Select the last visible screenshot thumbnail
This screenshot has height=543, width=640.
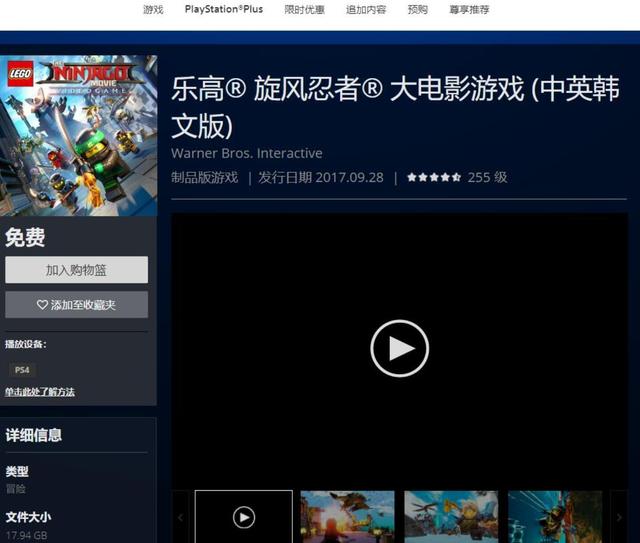click(x=555, y=517)
